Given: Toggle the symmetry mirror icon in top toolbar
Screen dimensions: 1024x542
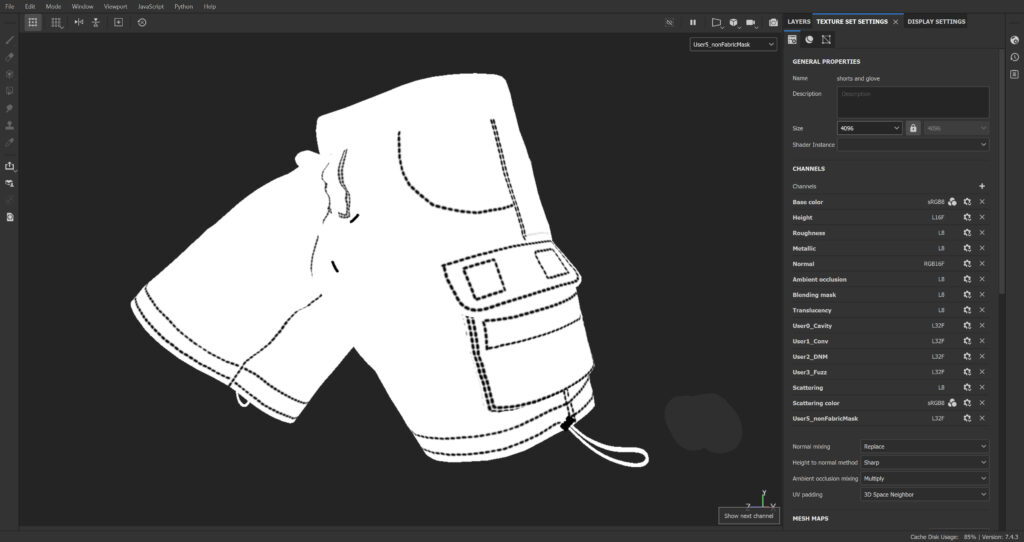Looking at the screenshot, I should (x=78, y=22).
